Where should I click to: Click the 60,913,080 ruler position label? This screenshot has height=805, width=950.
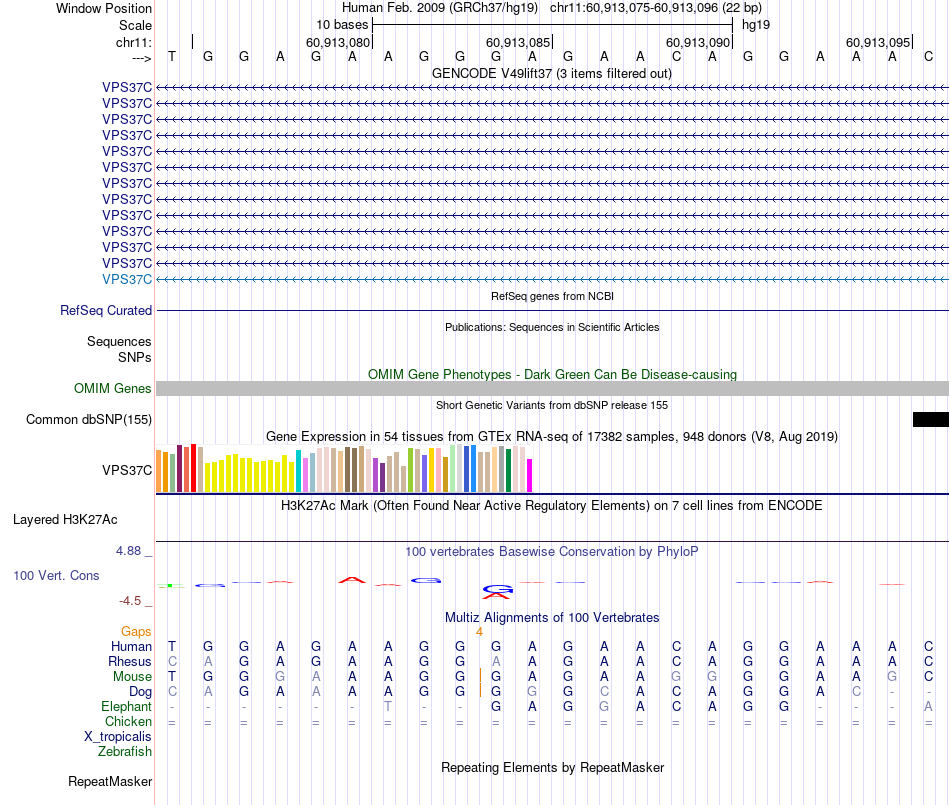coord(338,42)
